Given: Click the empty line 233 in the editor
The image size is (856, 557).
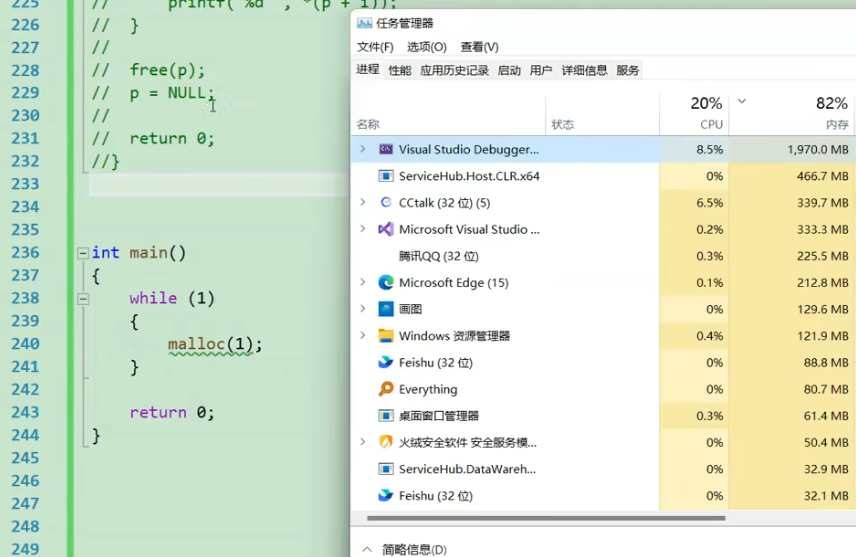Looking at the screenshot, I should point(218,185).
